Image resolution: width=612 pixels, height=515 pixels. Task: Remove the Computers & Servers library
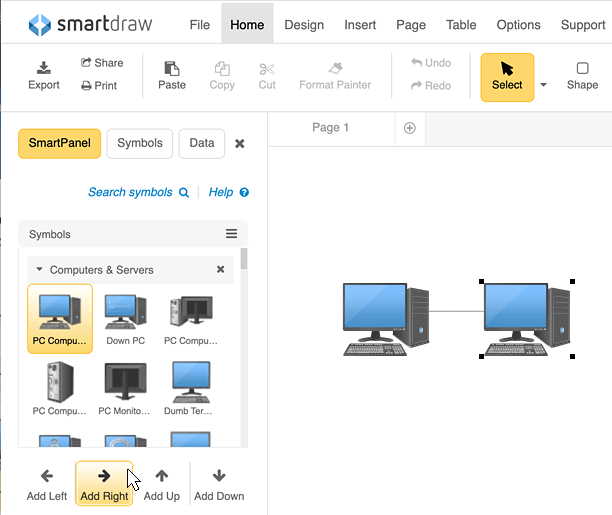pos(221,270)
